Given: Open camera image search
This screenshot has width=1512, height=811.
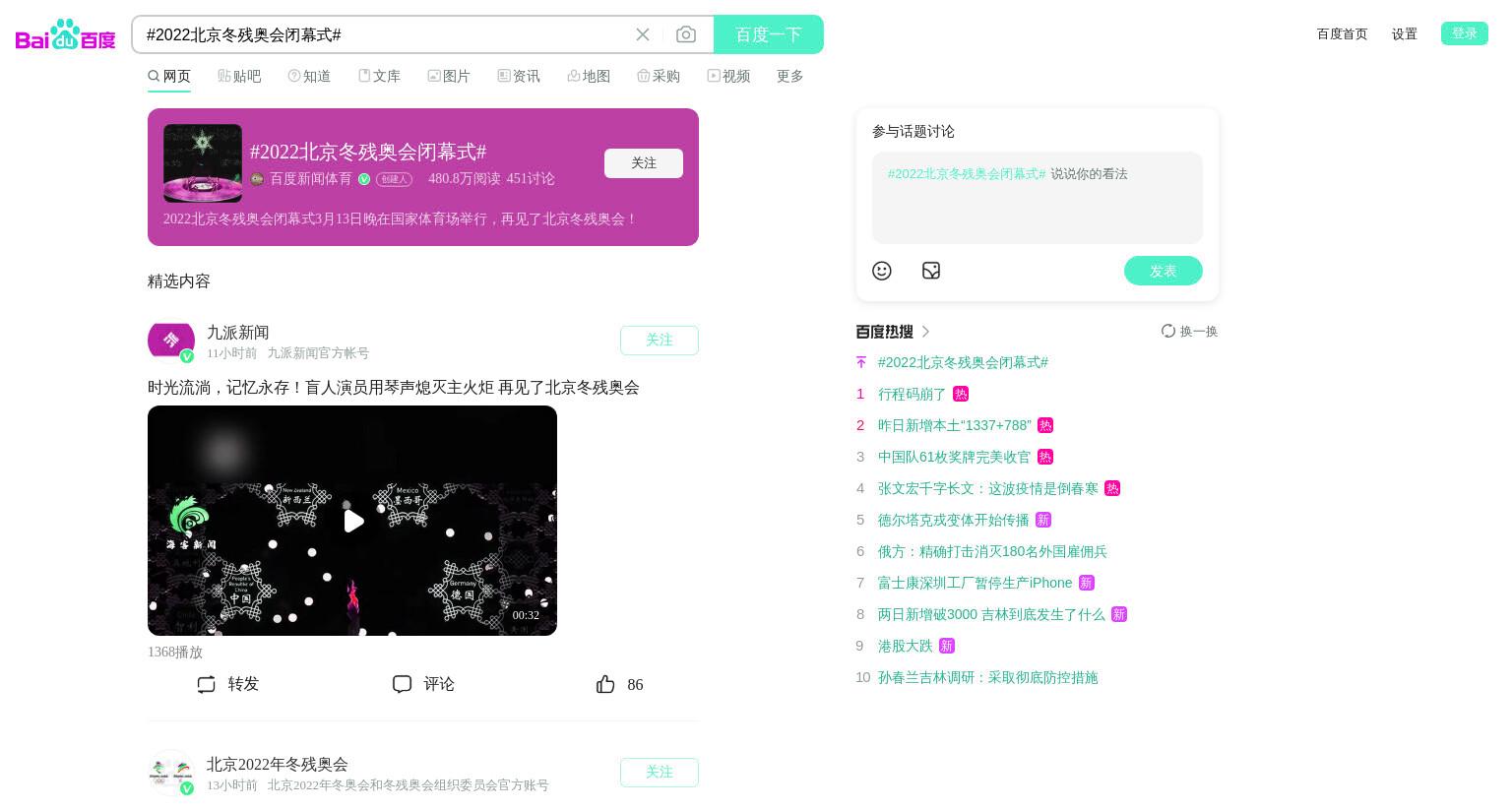Looking at the screenshot, I should 686,34.
